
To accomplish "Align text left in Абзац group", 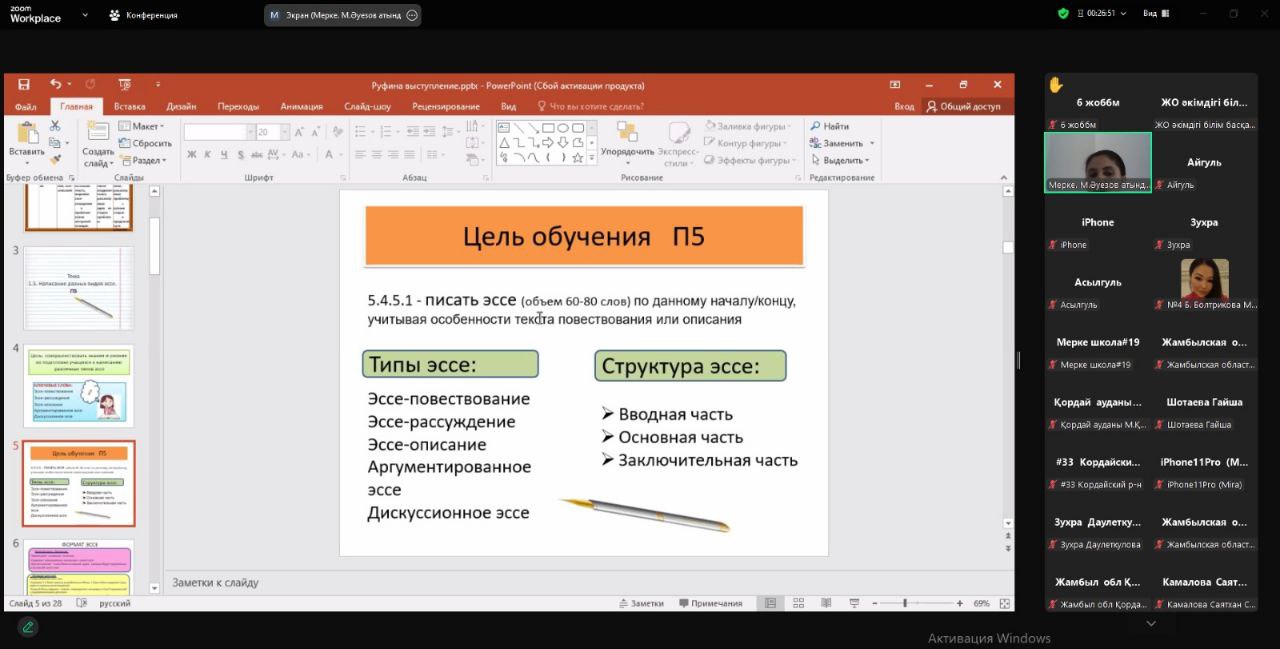I will 359,155.
